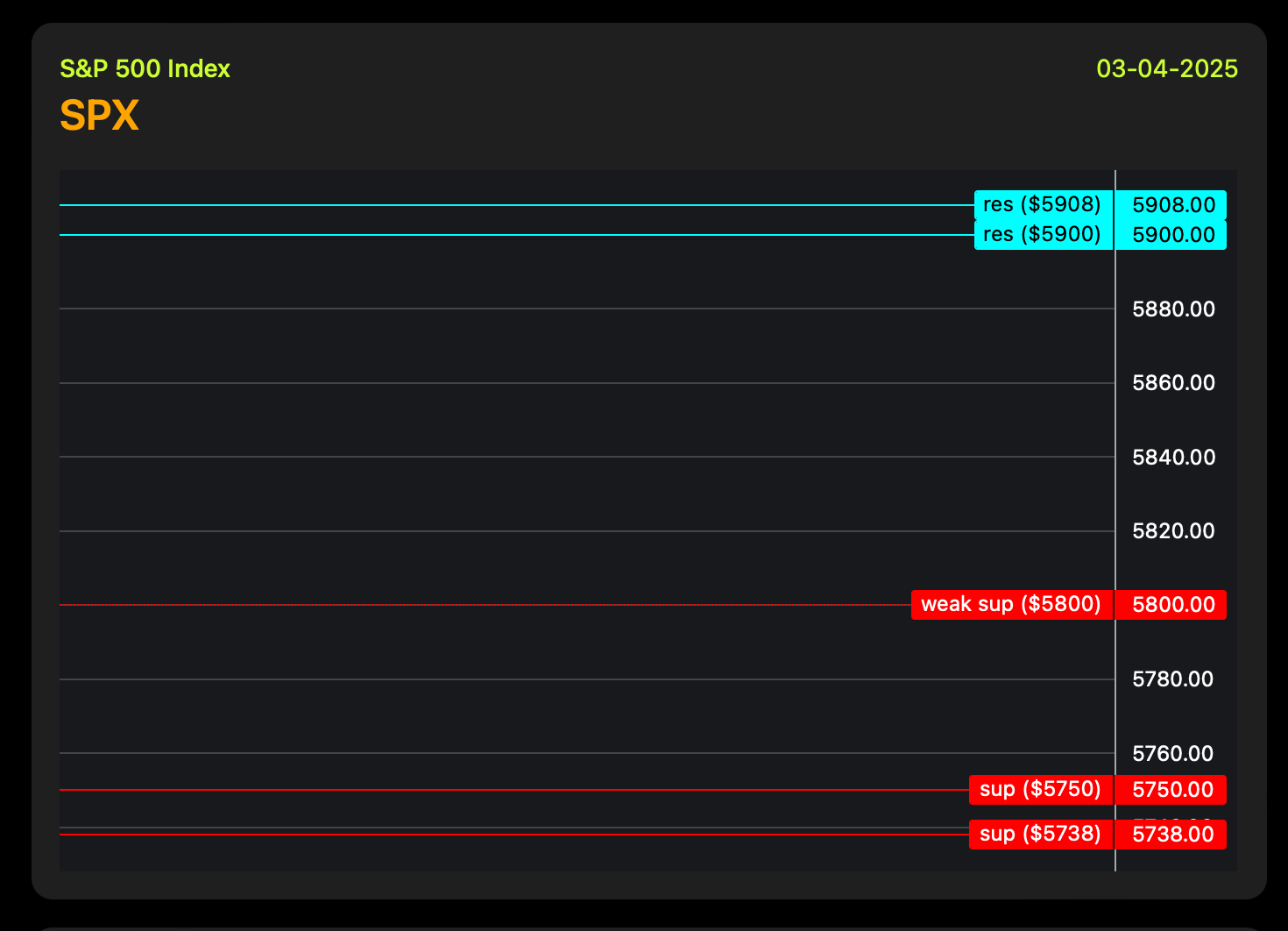Click the 5738.00 red price tag

[1171, 835]
